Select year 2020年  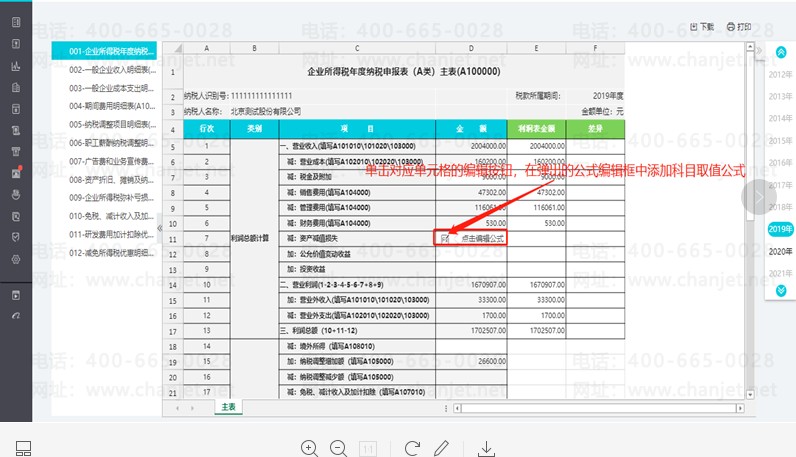click(780, 251)
